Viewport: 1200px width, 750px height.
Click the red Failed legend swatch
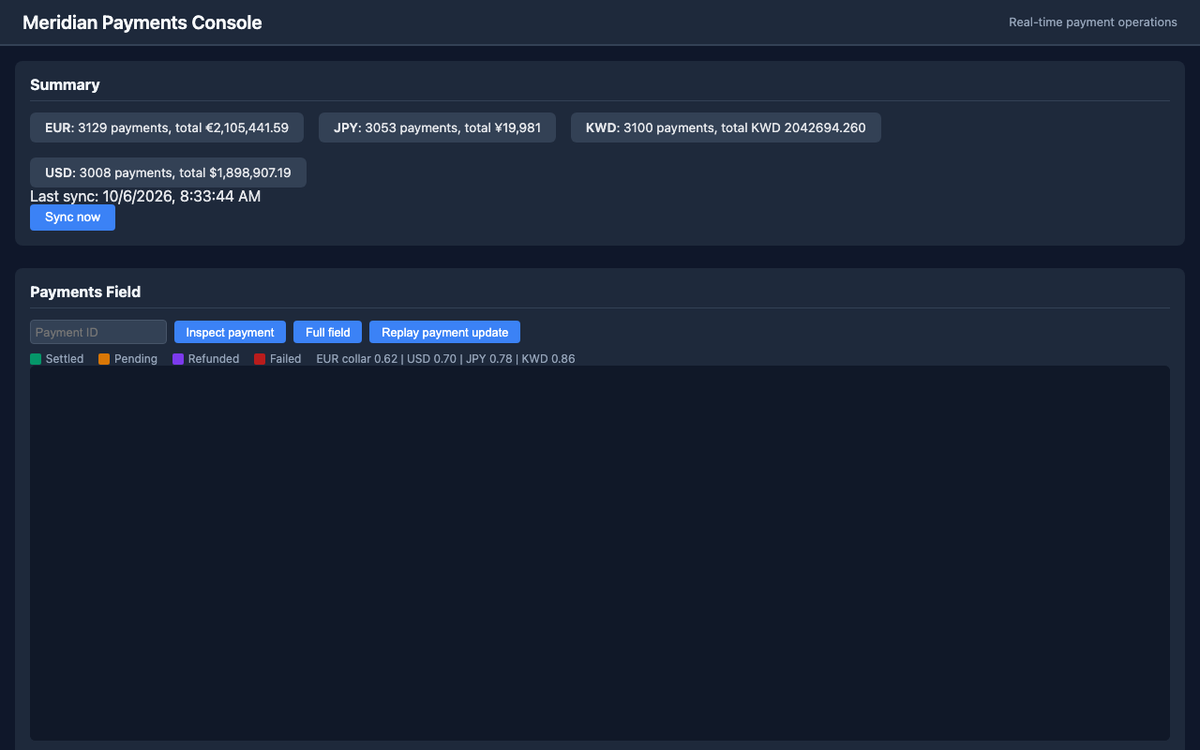click(x=260, y=359)
